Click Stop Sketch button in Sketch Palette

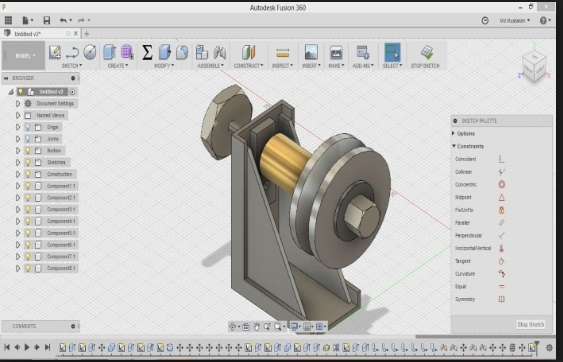[531, 325]
